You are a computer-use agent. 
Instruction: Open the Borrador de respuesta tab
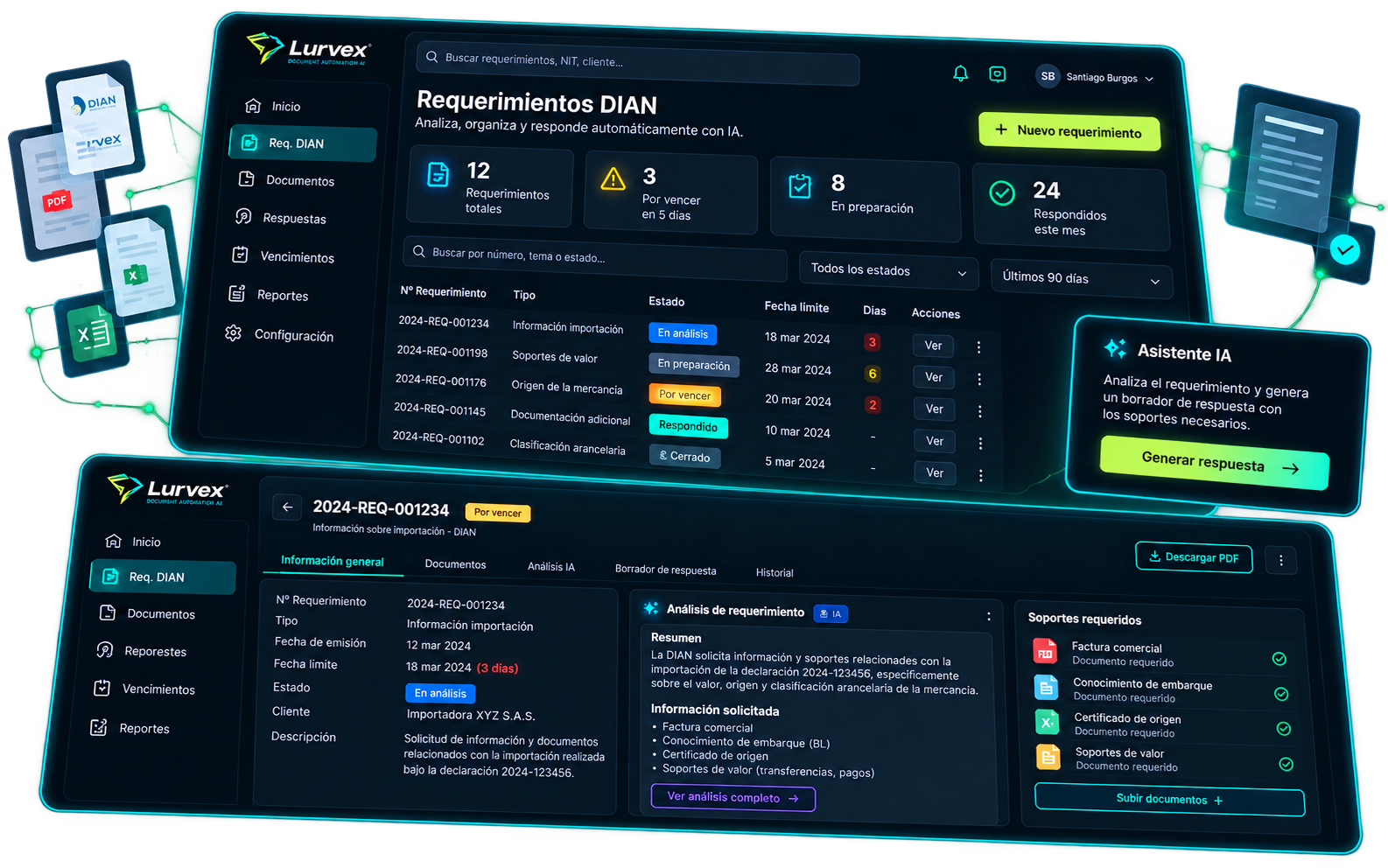665,570
